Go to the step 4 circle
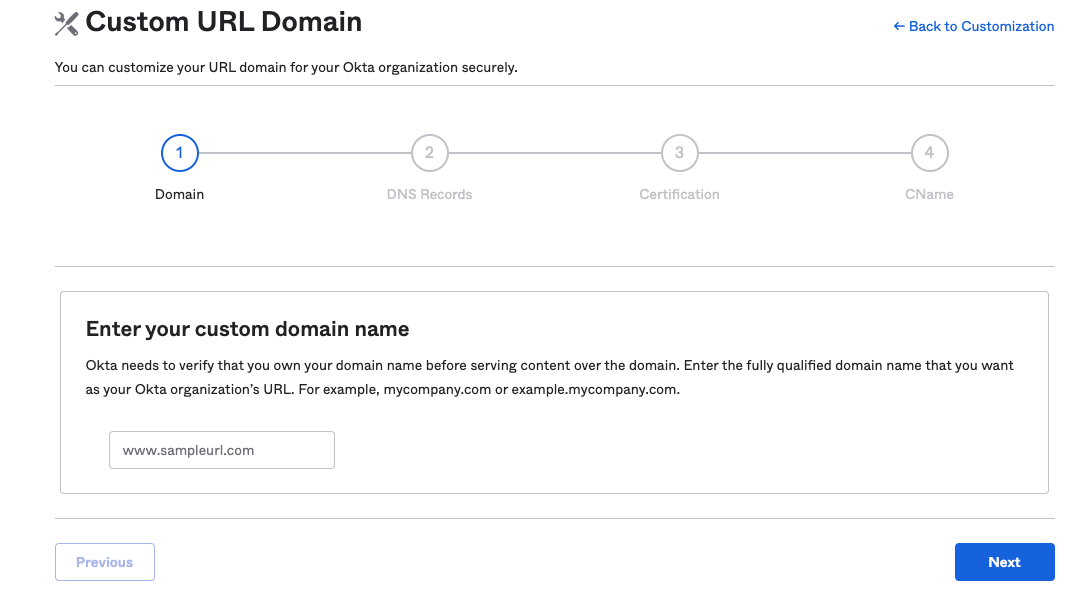1088x616 pixels. (x=929, y=153)
